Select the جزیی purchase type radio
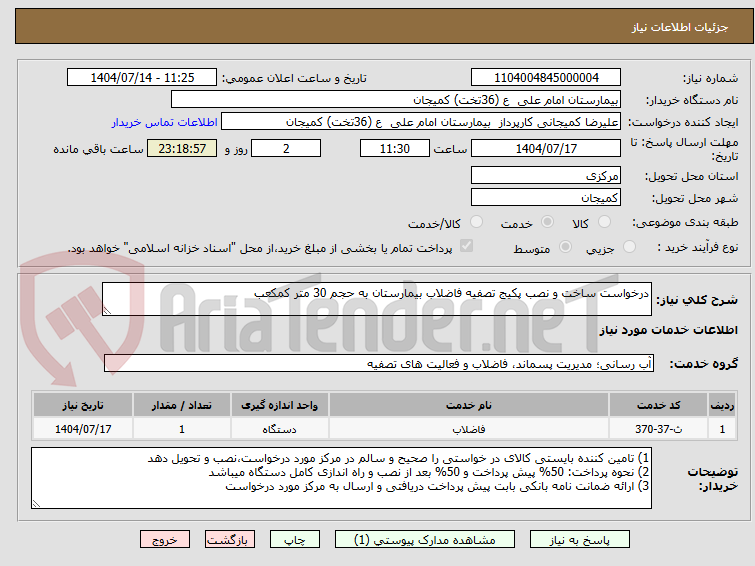The height and width of the screenshot is (566, 755). point(629,247)
